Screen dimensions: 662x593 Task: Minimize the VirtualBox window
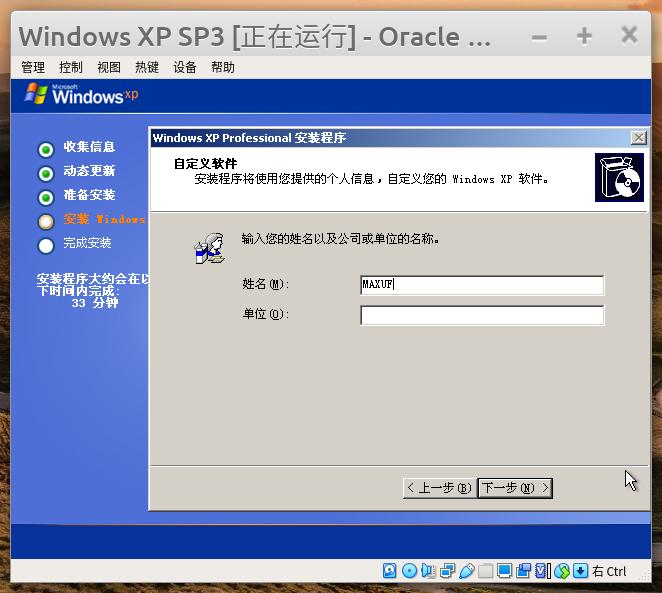(539, 37)
